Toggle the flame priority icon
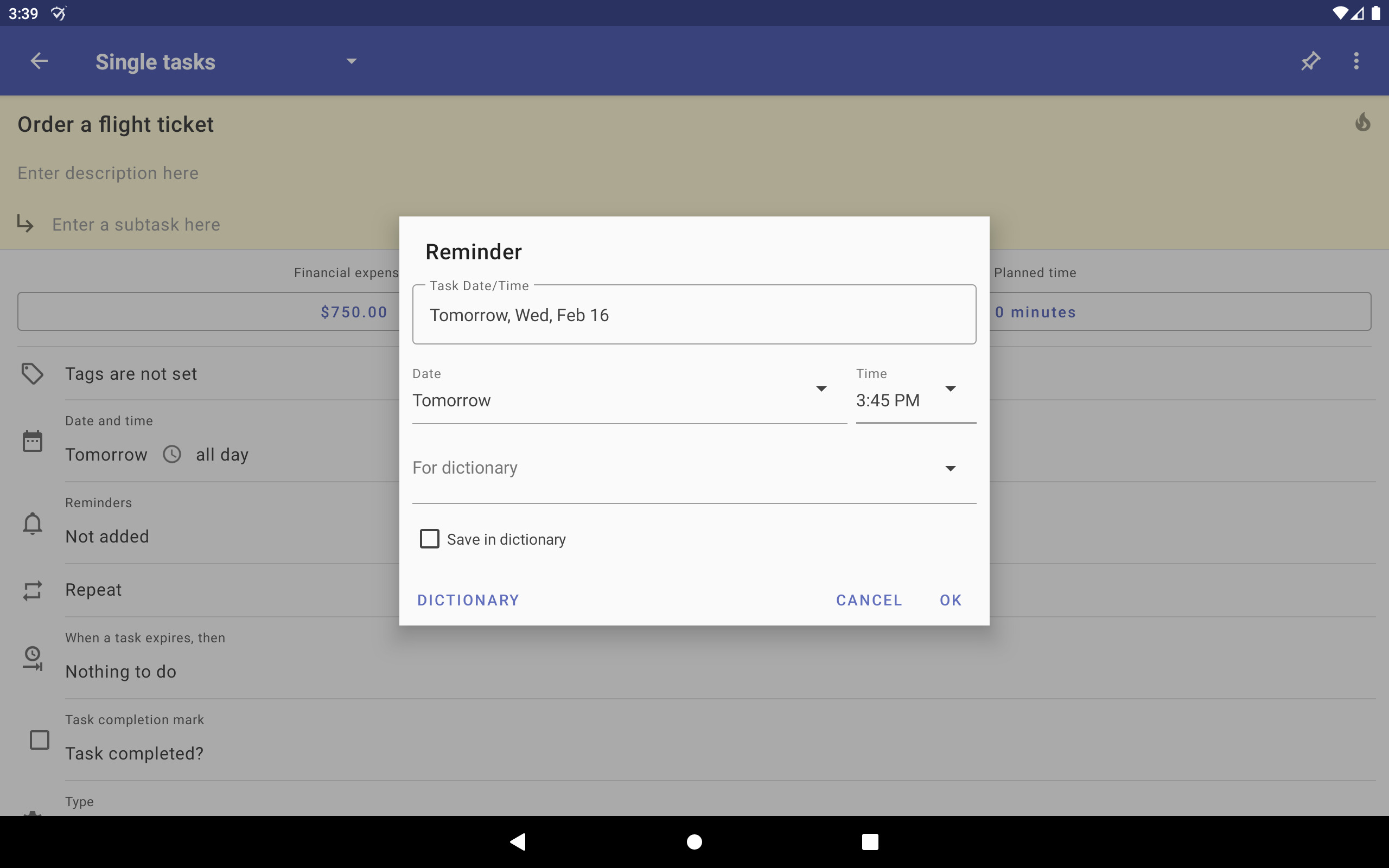This screenshot has width=1389, height=868. click(1362, 122)
